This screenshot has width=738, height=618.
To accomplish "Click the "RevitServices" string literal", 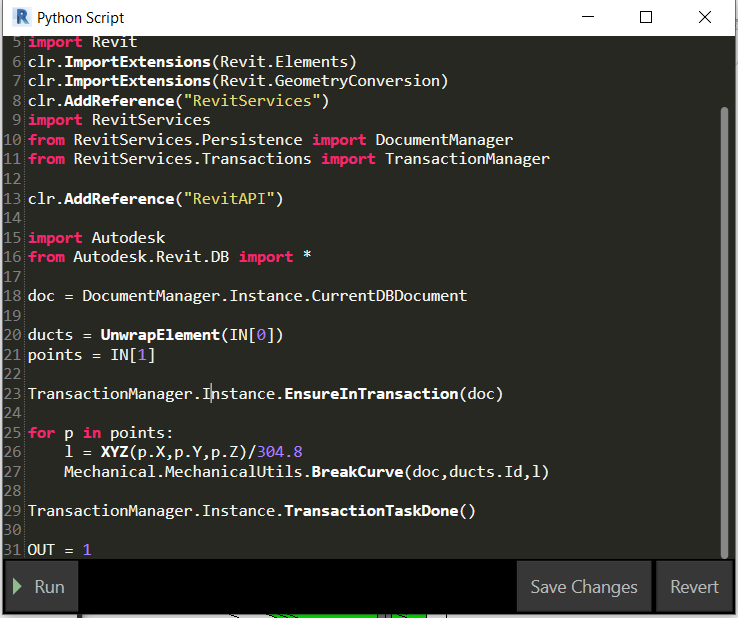I will pyautogui.click(x=252, y=101).
